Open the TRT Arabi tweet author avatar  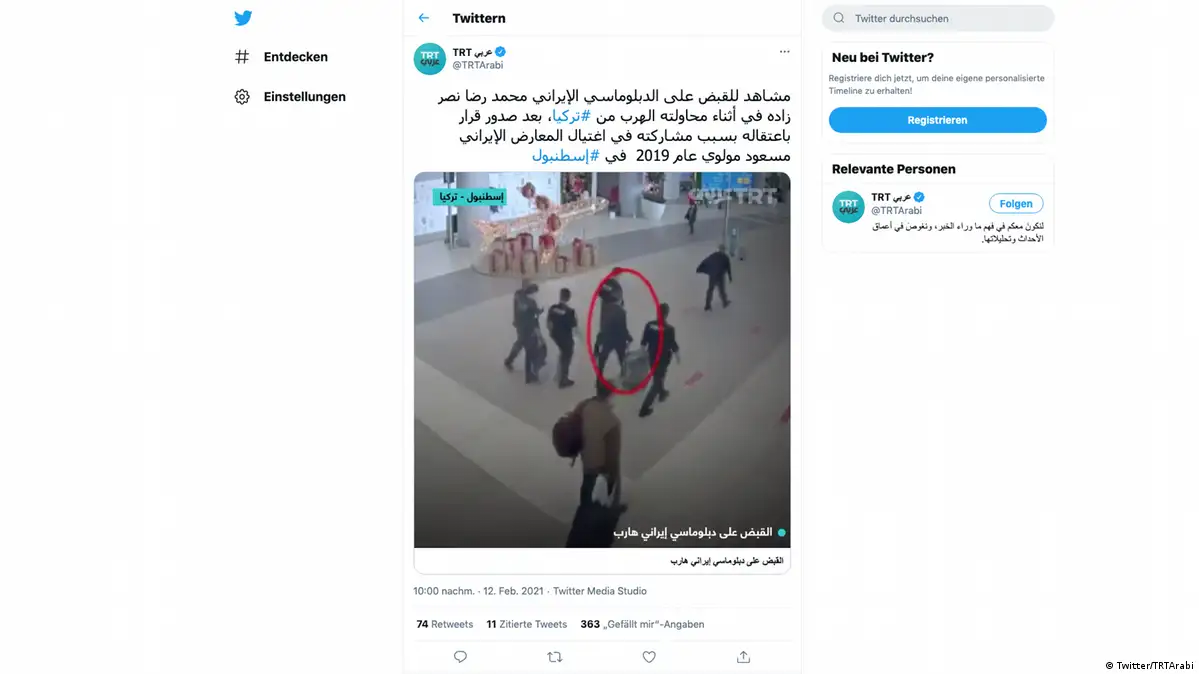pos(430,58)
